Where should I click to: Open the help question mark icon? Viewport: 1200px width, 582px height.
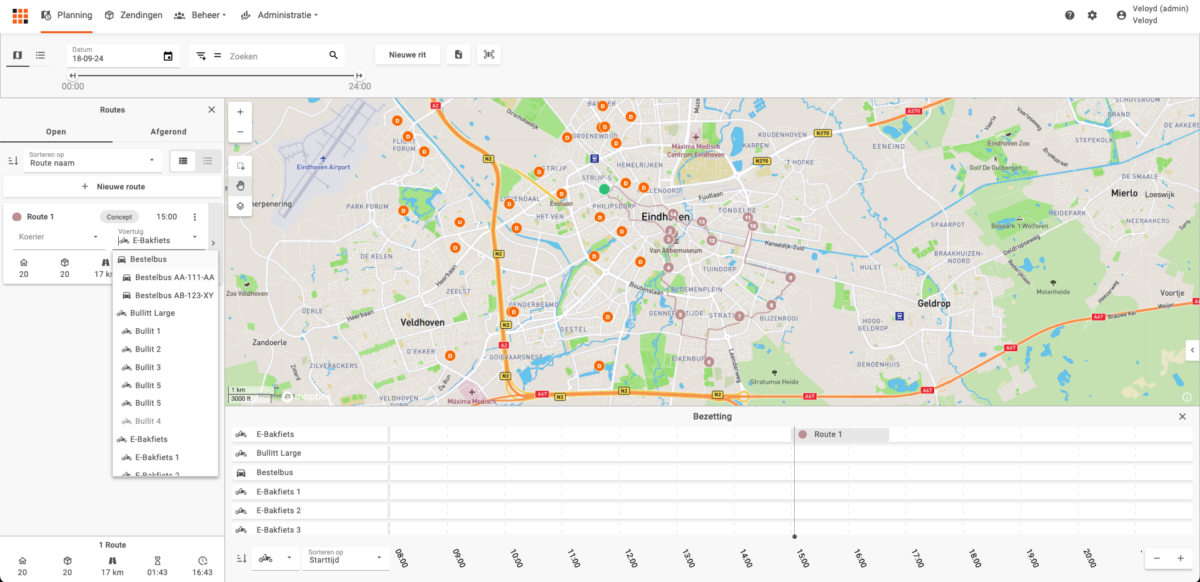point(1070,15)
